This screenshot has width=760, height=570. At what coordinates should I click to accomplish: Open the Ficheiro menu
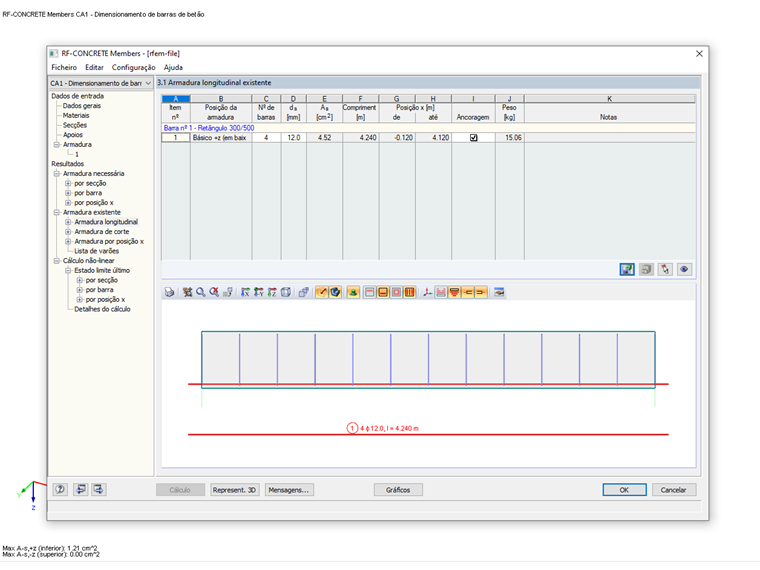click(64, 67)
